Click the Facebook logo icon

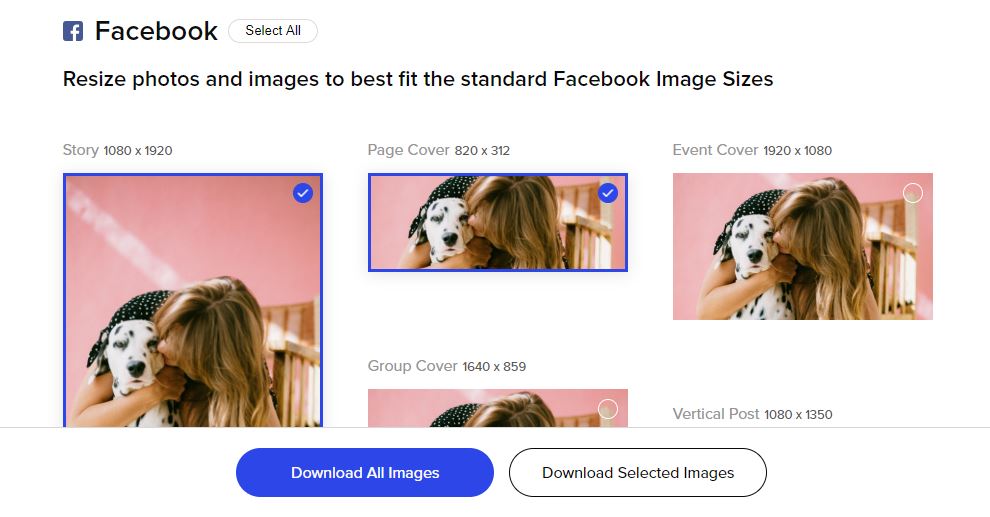pos(73,31)
